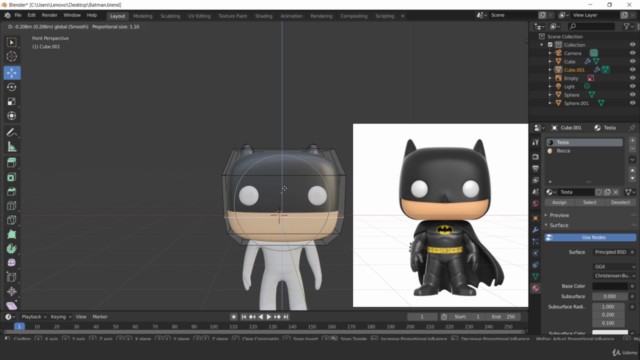This screenshot has height=360, width=640.
Task: Select the Extrude Region tool
Action: tap(11, 162)
